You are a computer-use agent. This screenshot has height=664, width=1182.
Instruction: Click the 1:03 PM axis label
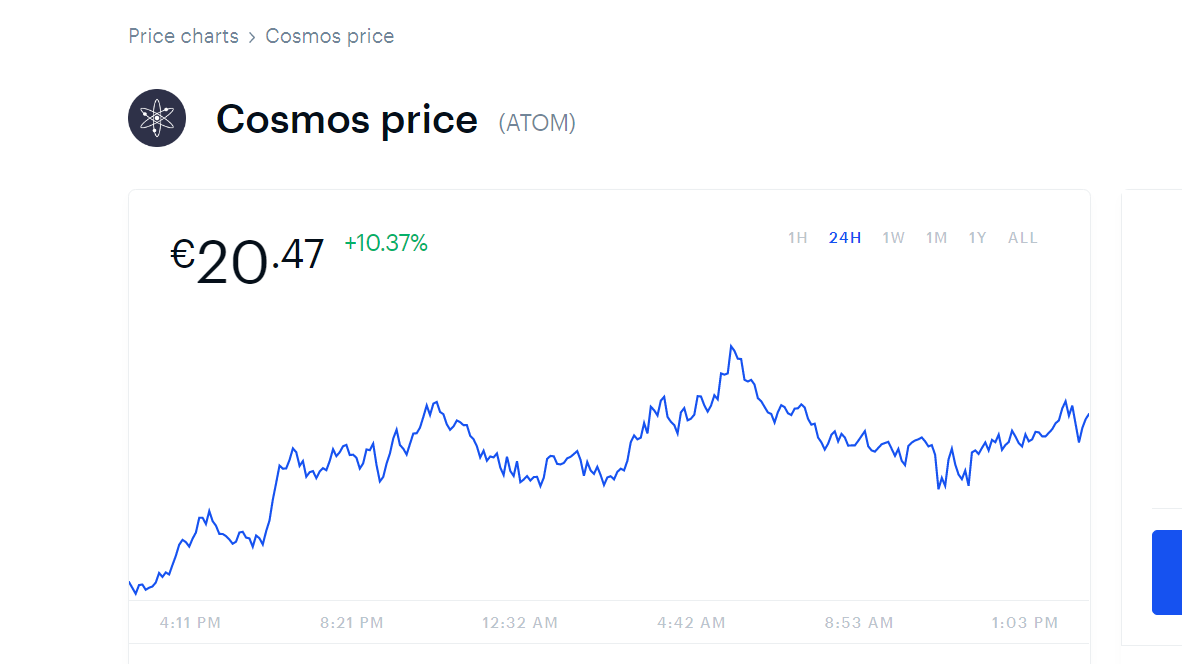coord(1024,623)
